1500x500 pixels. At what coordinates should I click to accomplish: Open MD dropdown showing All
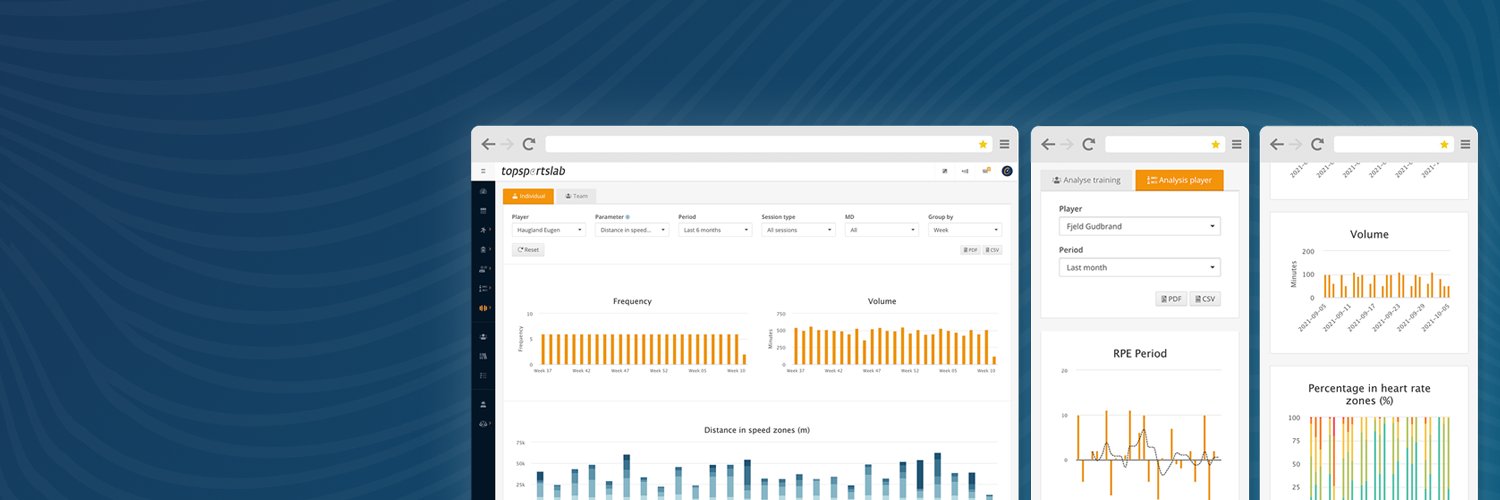point(882,230)
